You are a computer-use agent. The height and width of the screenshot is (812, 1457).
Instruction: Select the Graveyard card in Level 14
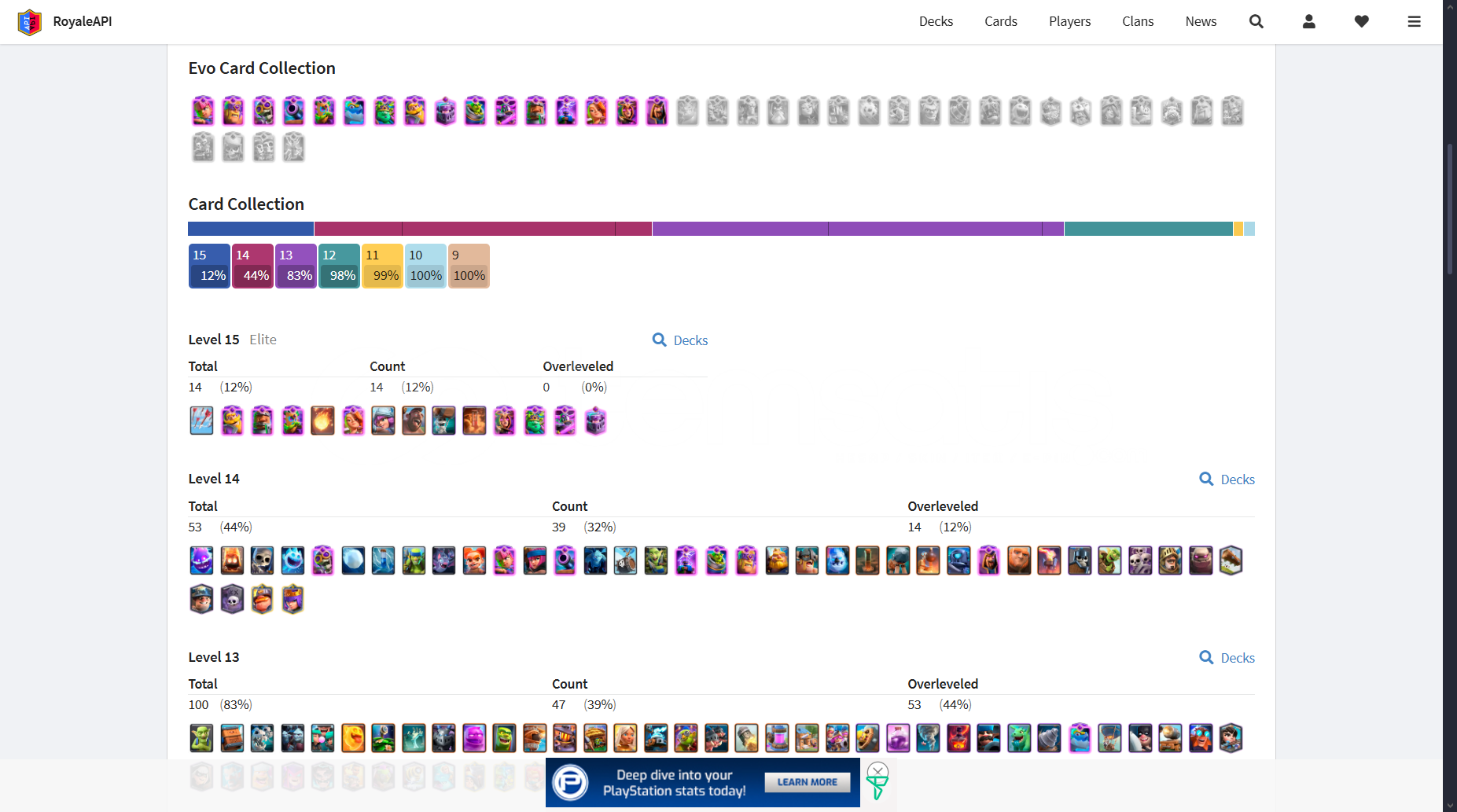232,600
